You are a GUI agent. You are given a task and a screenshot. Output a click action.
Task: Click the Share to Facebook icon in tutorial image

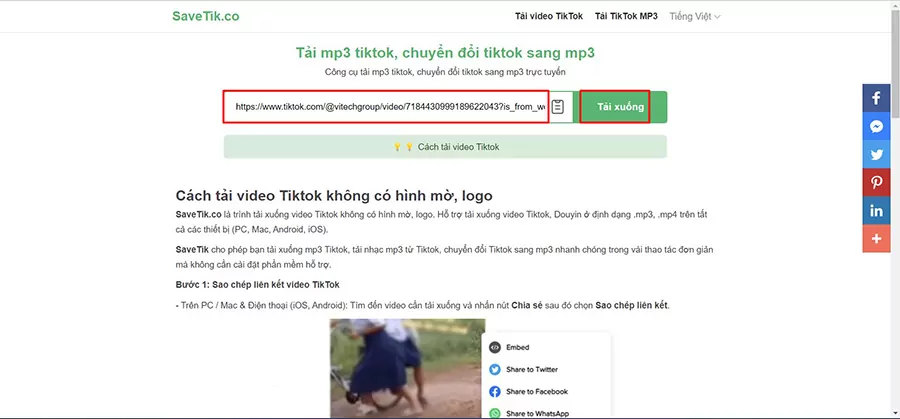495,391
